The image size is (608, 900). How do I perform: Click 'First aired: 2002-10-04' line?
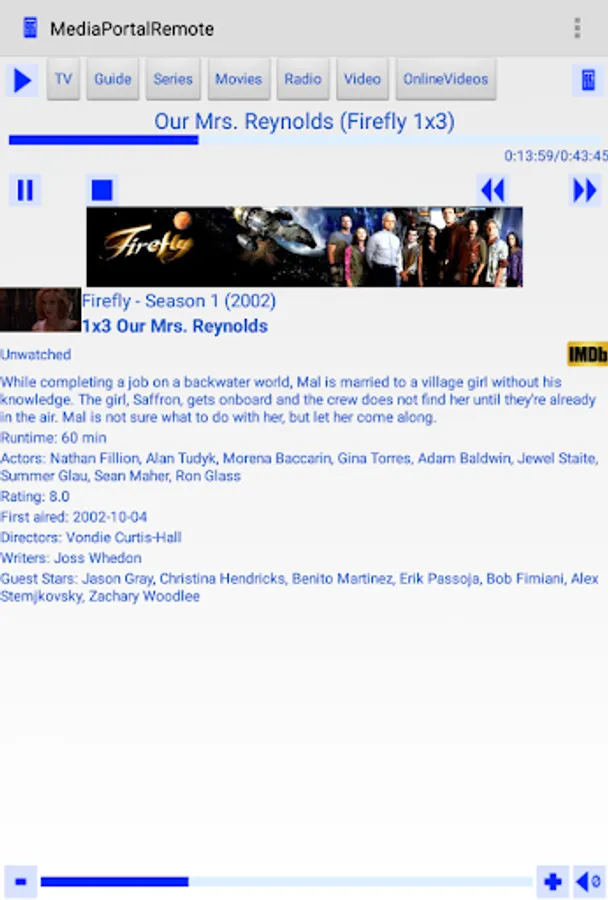73,517
